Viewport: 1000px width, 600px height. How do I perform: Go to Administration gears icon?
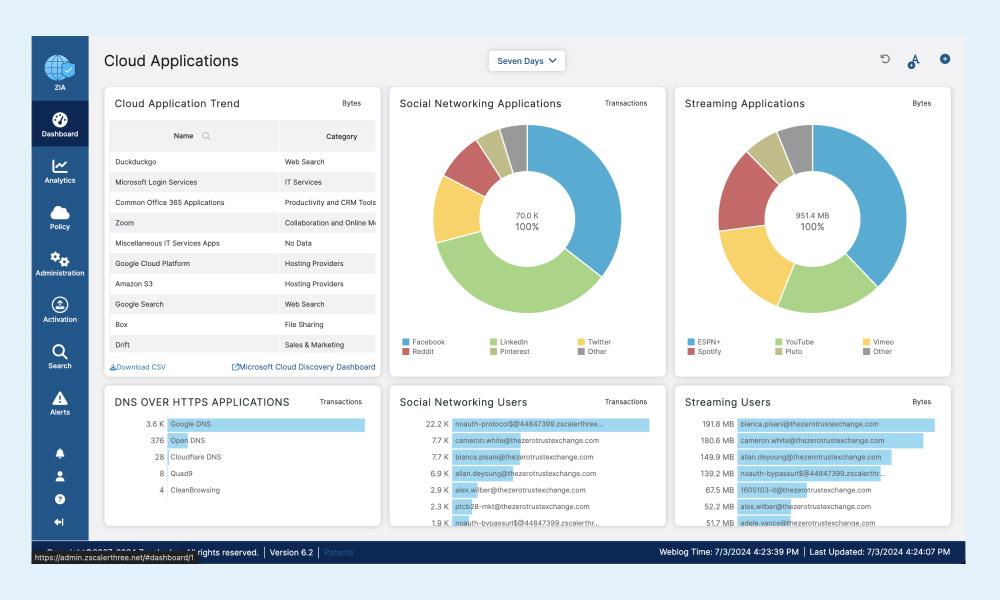point(60,263)
